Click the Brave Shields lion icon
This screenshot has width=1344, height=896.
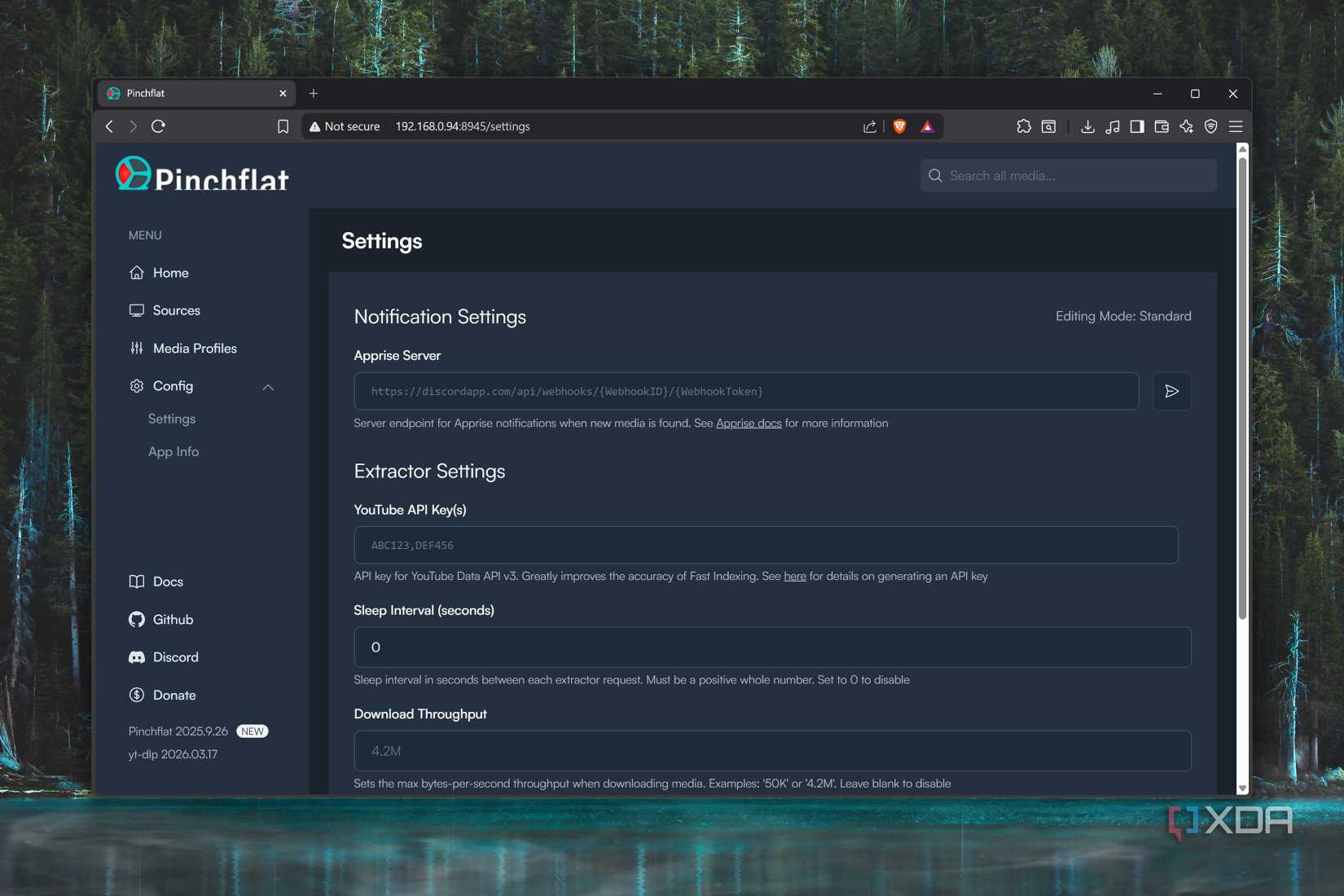(899, 126)
